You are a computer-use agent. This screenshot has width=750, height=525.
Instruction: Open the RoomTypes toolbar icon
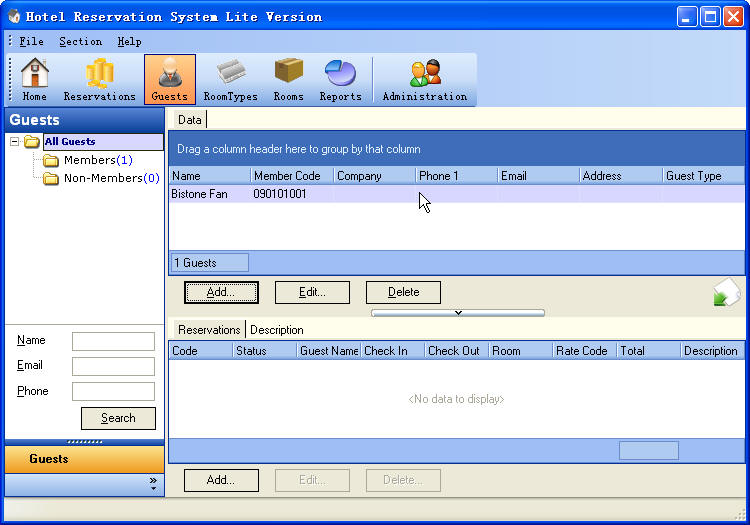pos(230,79)
